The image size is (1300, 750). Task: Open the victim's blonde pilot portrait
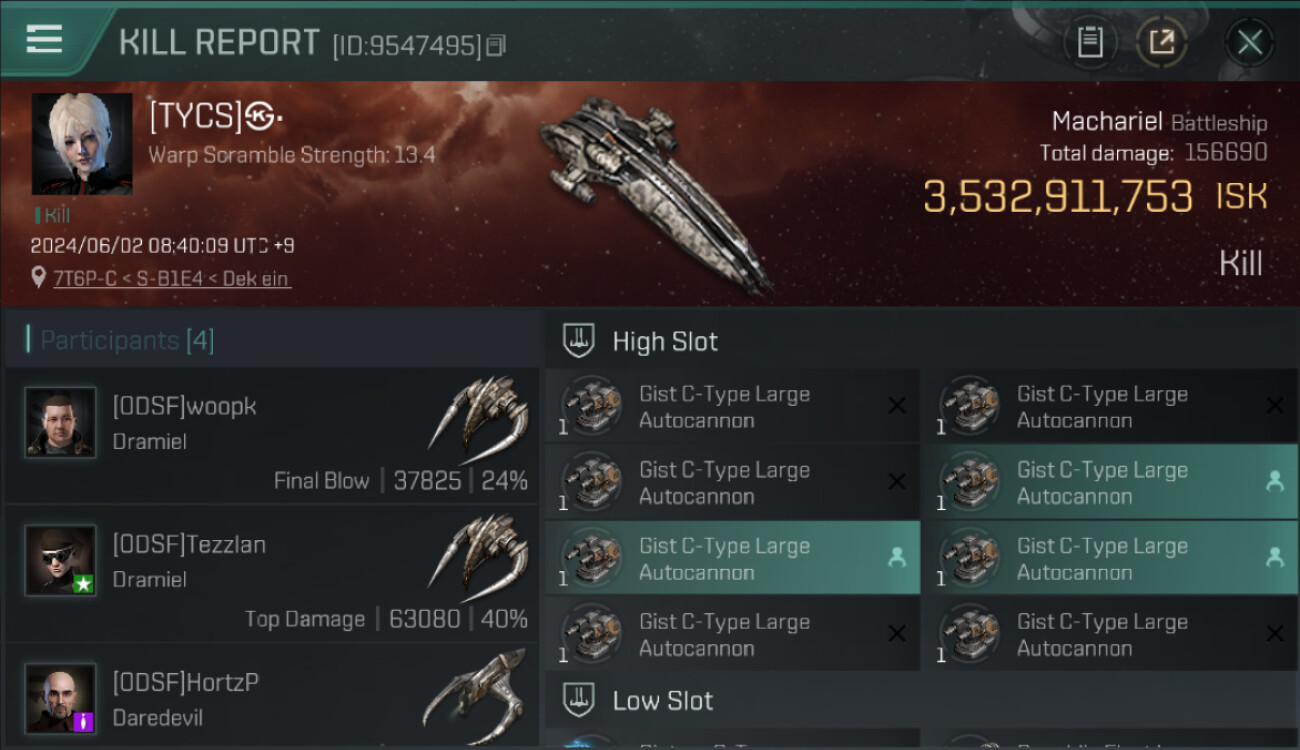point(82,144)
